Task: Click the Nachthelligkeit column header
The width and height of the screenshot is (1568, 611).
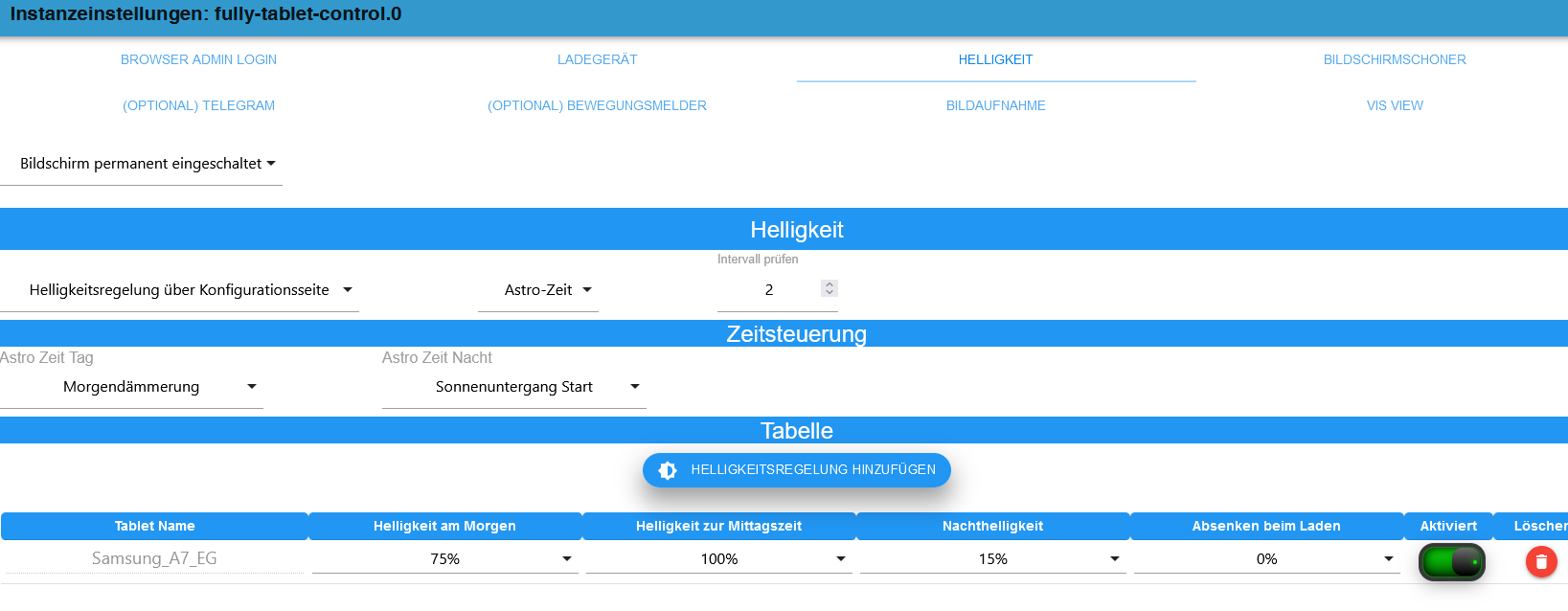Action: click(993, 526)
